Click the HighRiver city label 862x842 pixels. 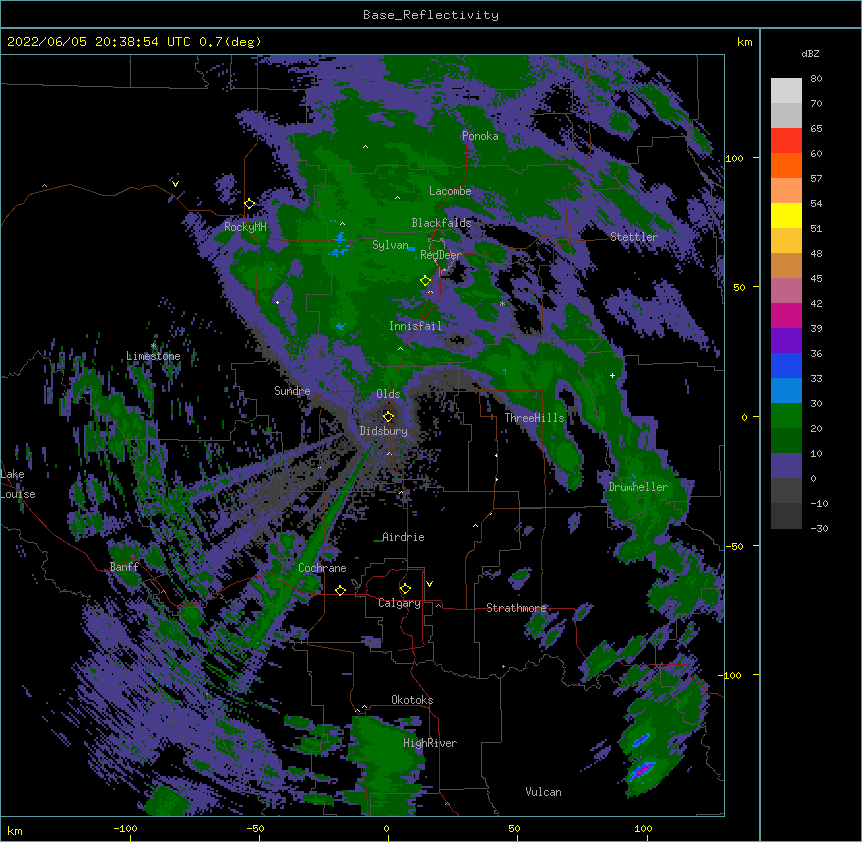tap(430, 743)
